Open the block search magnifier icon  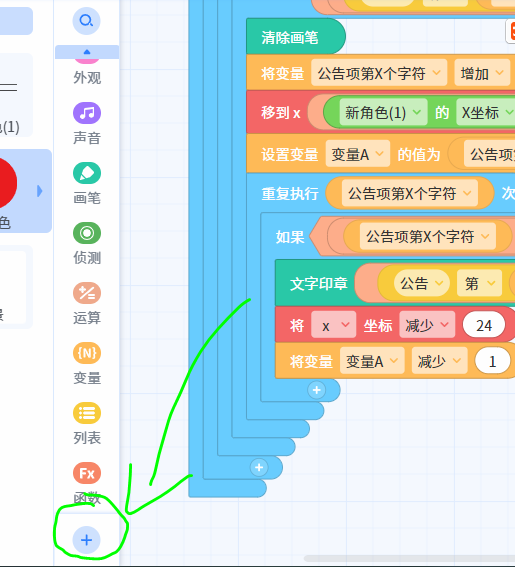point(86,21)
